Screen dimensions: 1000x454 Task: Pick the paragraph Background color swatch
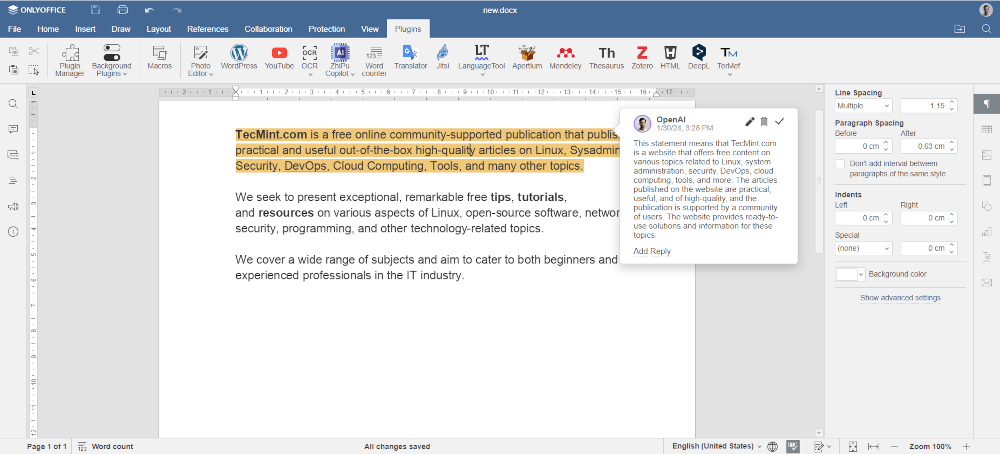click(849, 274)
